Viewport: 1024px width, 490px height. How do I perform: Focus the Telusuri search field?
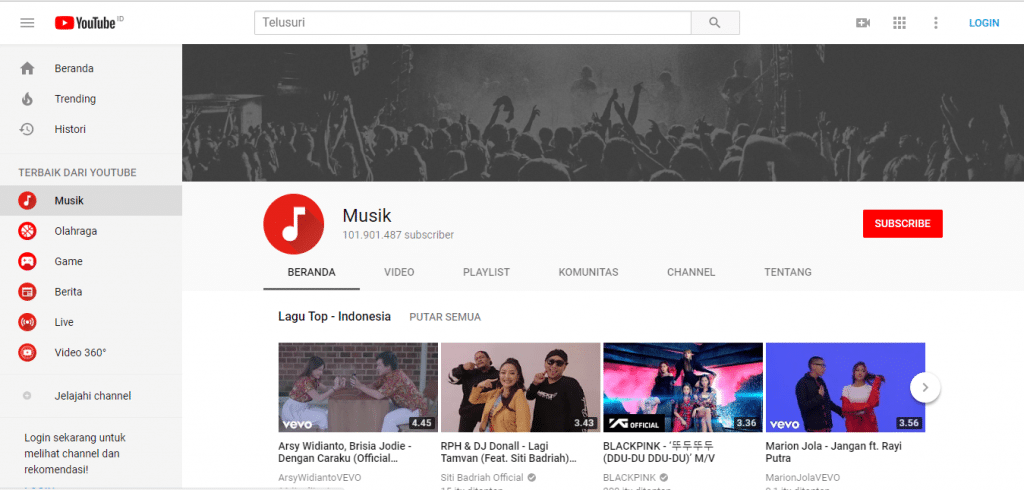click(473, 23)
